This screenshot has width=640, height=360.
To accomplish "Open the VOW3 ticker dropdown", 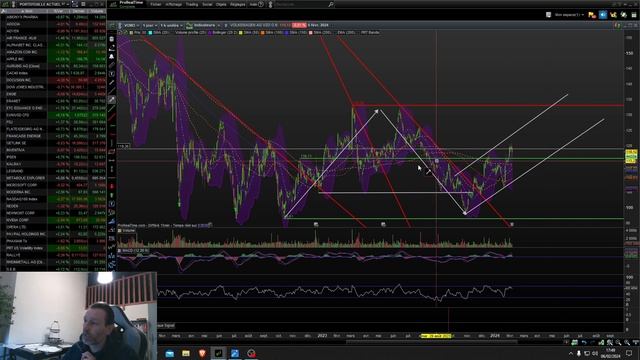I will tap(131, 25).
